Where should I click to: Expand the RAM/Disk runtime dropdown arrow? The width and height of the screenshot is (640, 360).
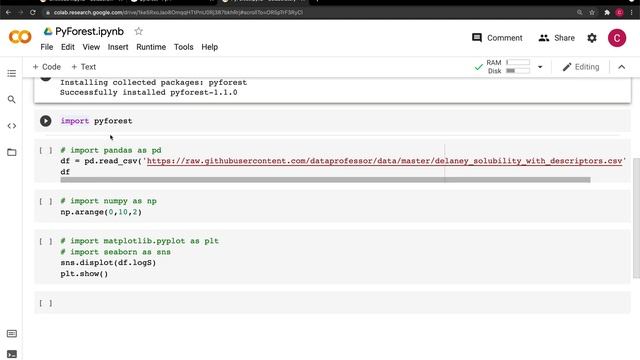(540, 67)
